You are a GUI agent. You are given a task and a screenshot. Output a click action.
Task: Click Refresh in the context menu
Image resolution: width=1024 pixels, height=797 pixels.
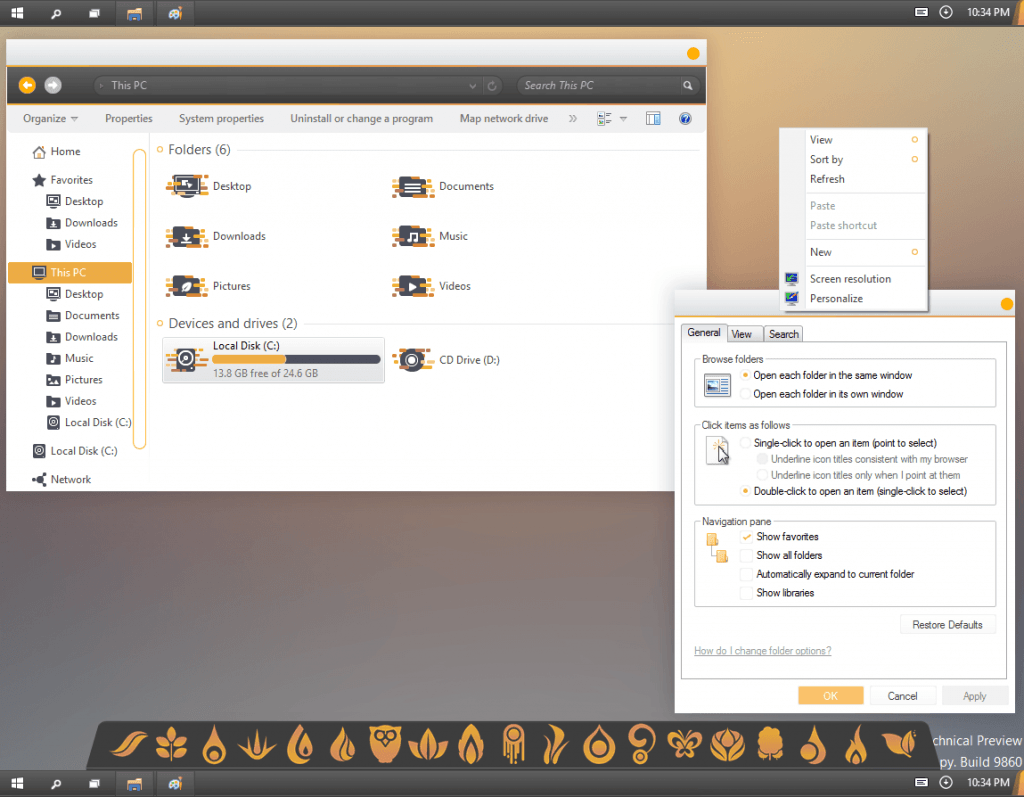pos(828,179)
